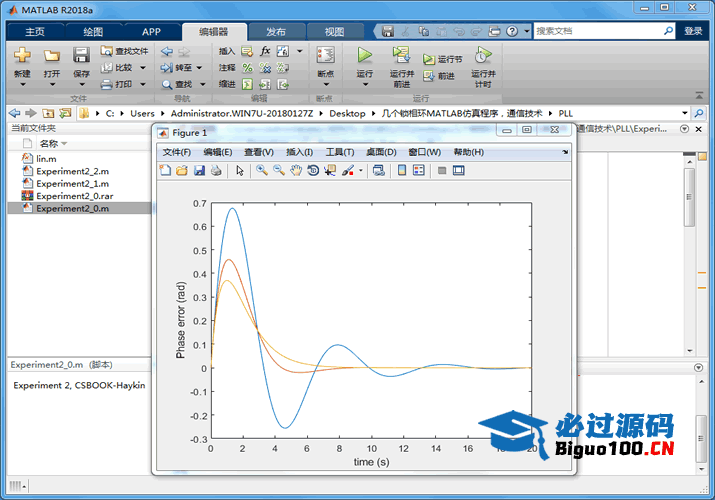715x500 pixels.
Task: Open Figure 1 插入(I) menu
Action: click(299, 152)
